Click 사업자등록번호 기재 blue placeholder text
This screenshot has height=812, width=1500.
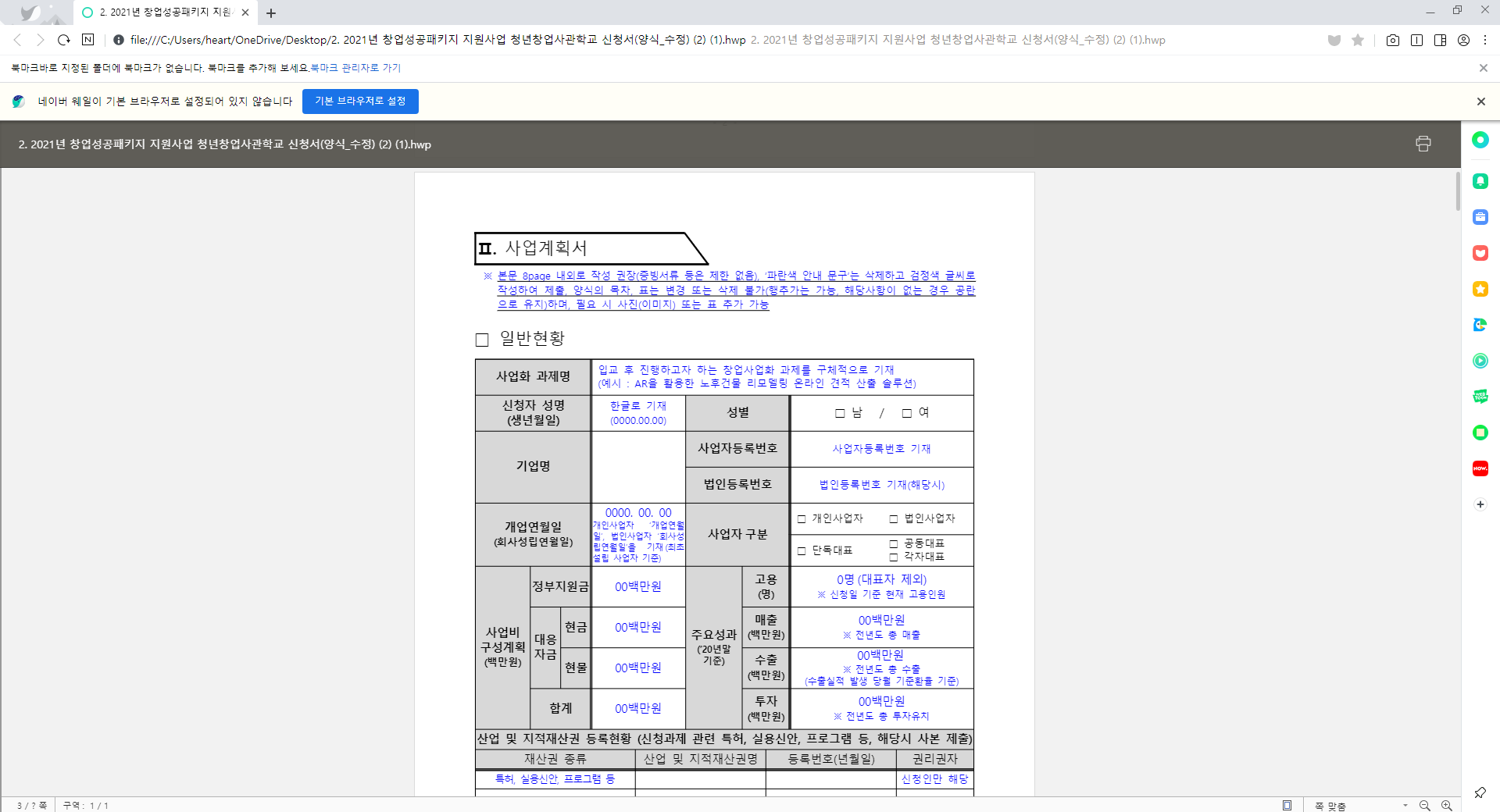coord(881,449)
